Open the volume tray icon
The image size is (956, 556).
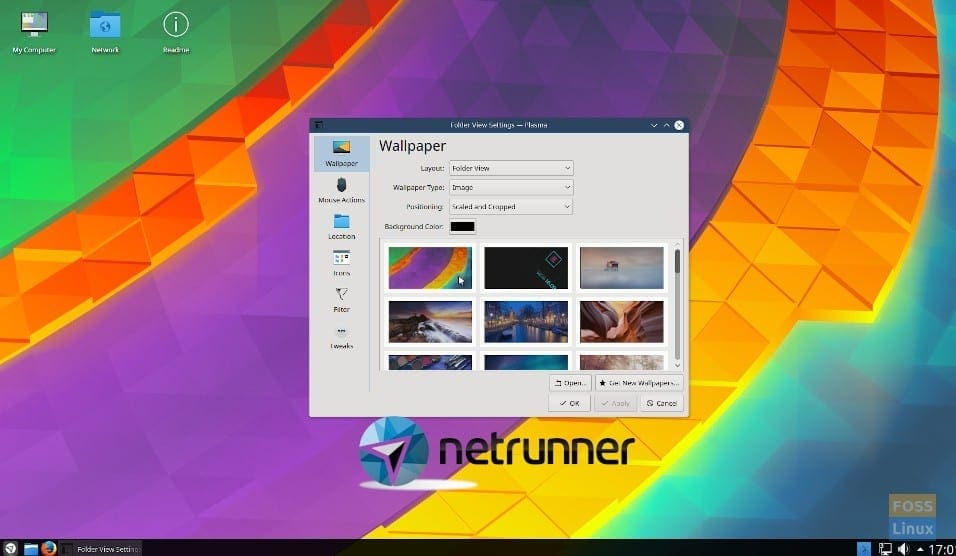coord(904,549)
